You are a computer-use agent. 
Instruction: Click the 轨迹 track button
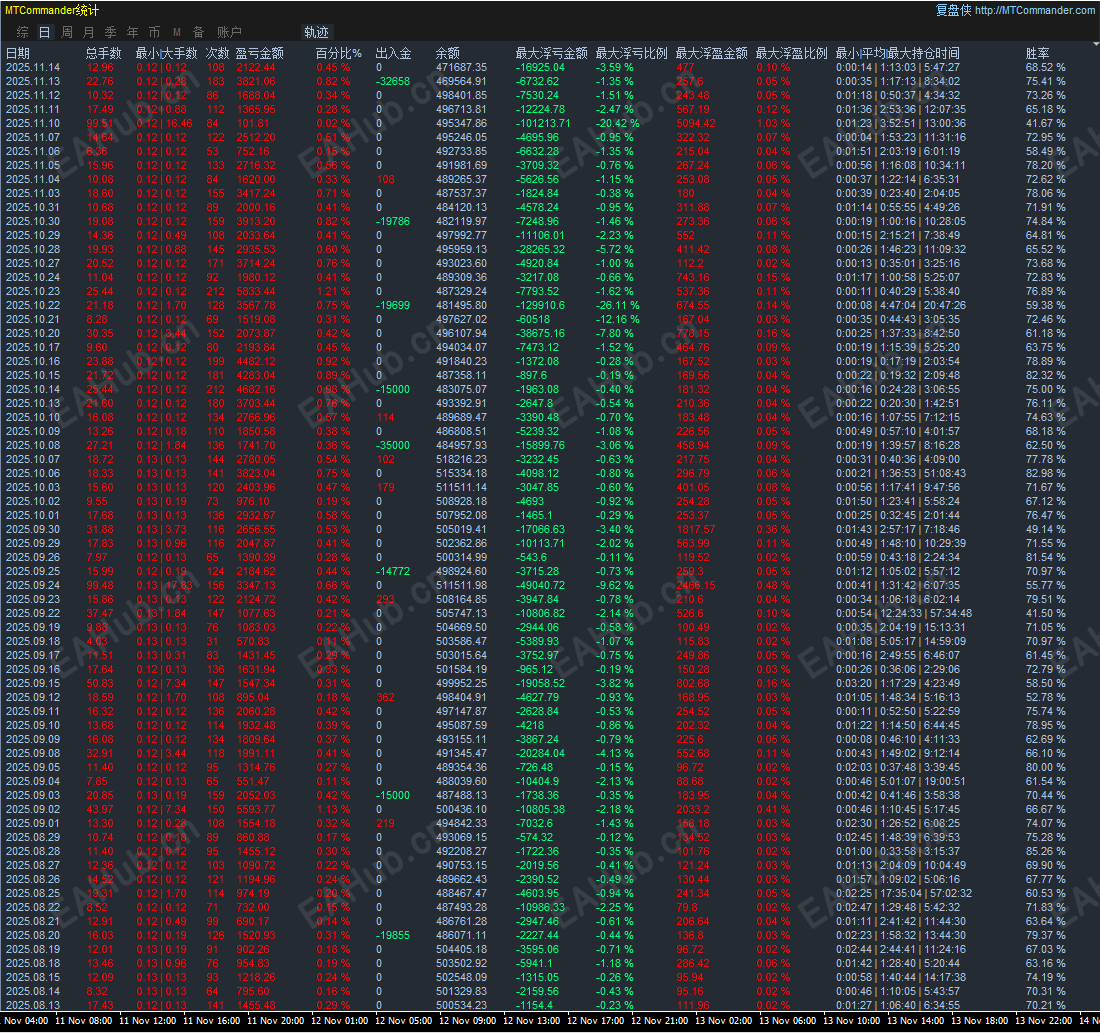(x=316, y=32)
